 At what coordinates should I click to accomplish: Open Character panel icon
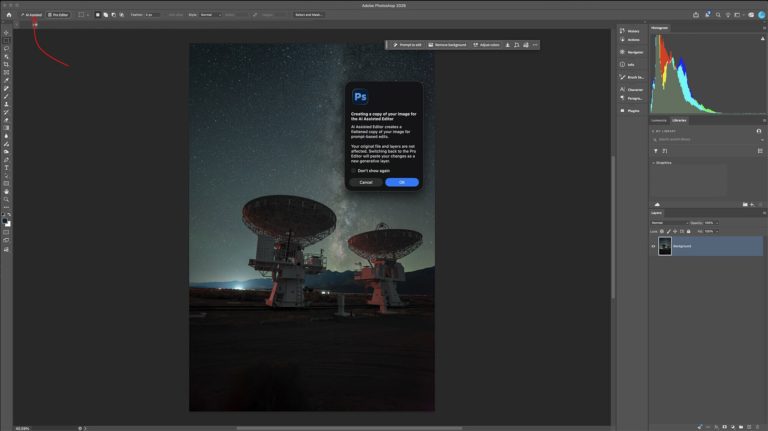click(x=623, y=89)
